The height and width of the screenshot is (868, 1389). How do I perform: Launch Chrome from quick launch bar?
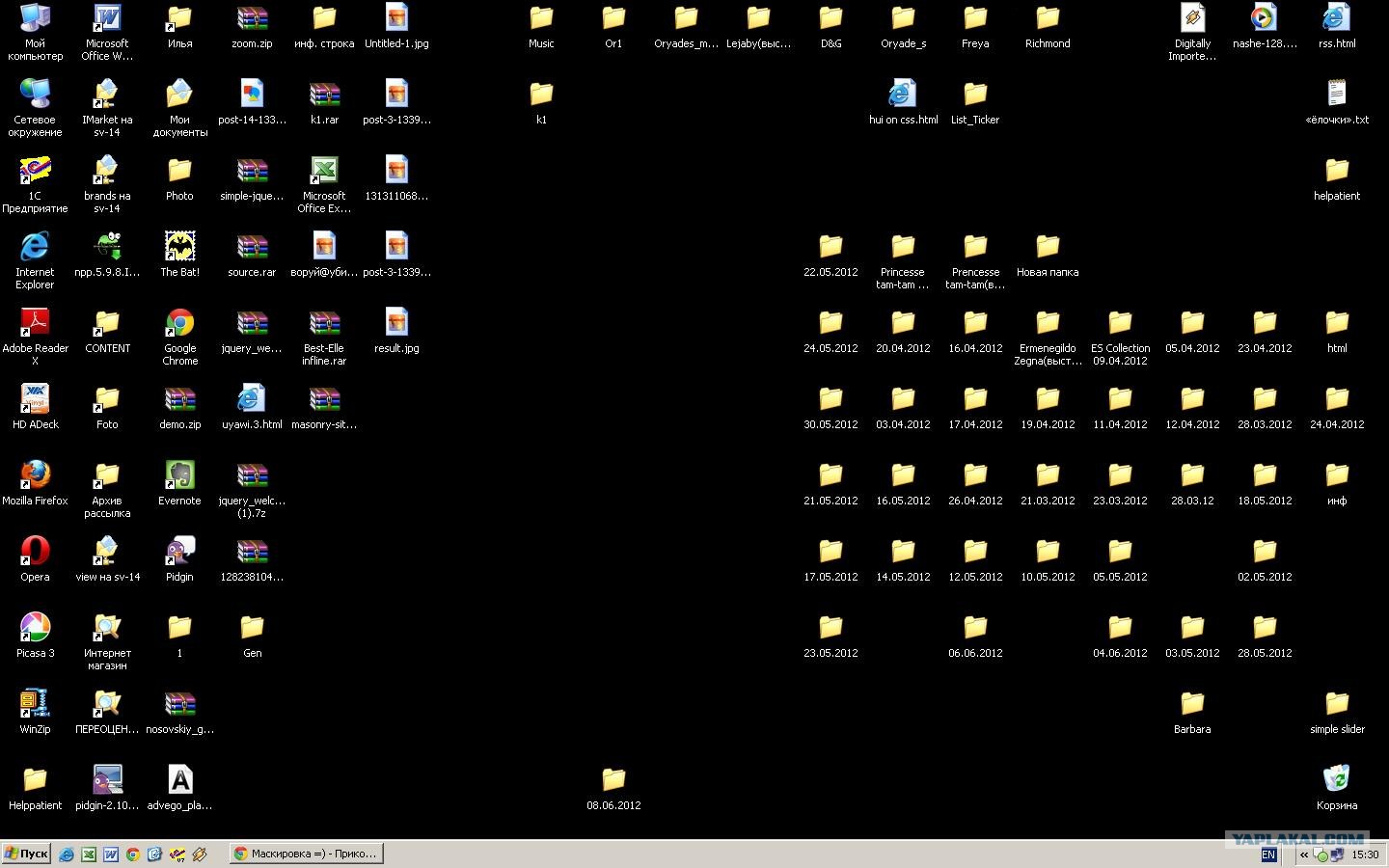[133, 854]
